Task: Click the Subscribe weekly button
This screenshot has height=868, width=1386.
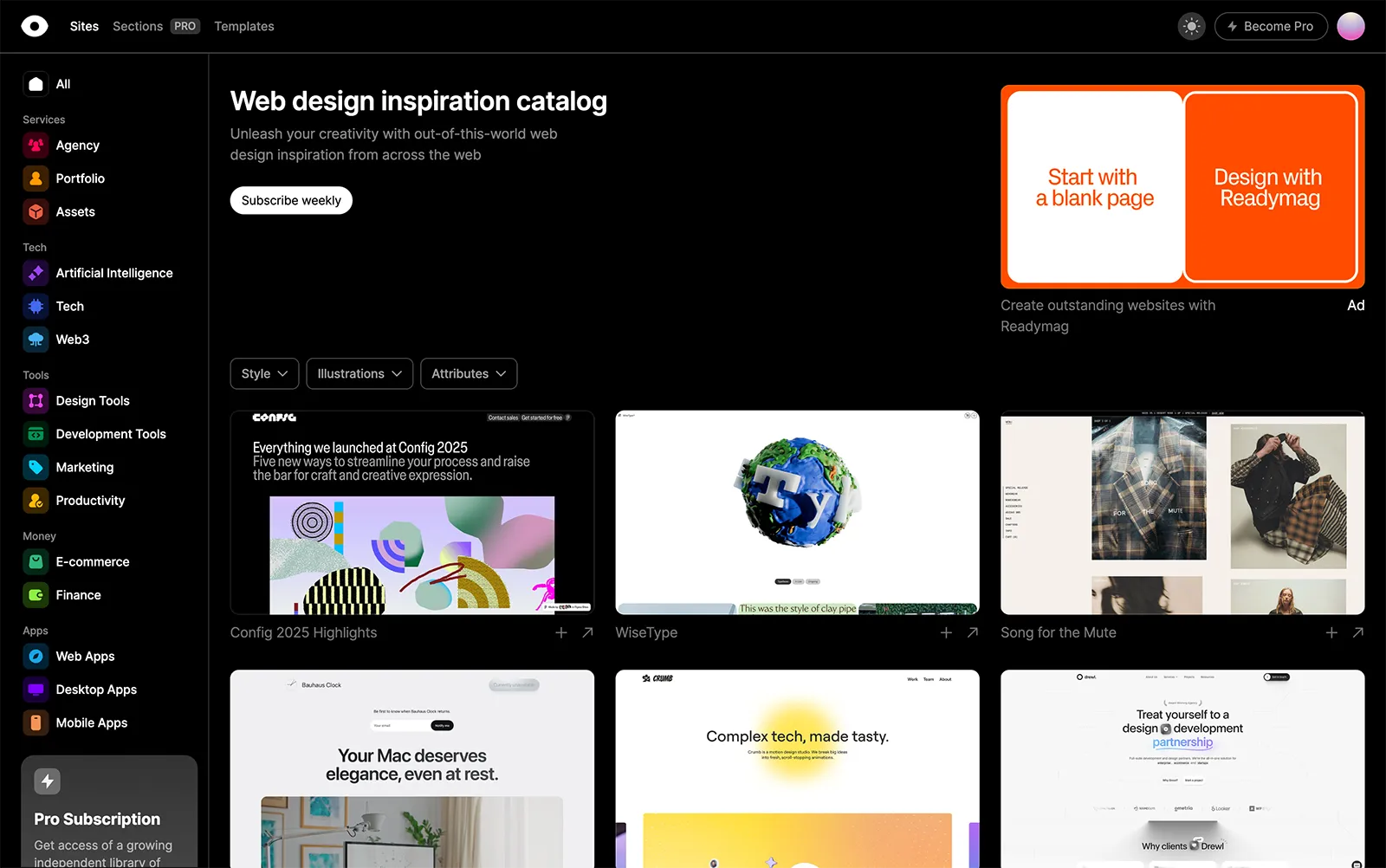Action: [291, 200]
